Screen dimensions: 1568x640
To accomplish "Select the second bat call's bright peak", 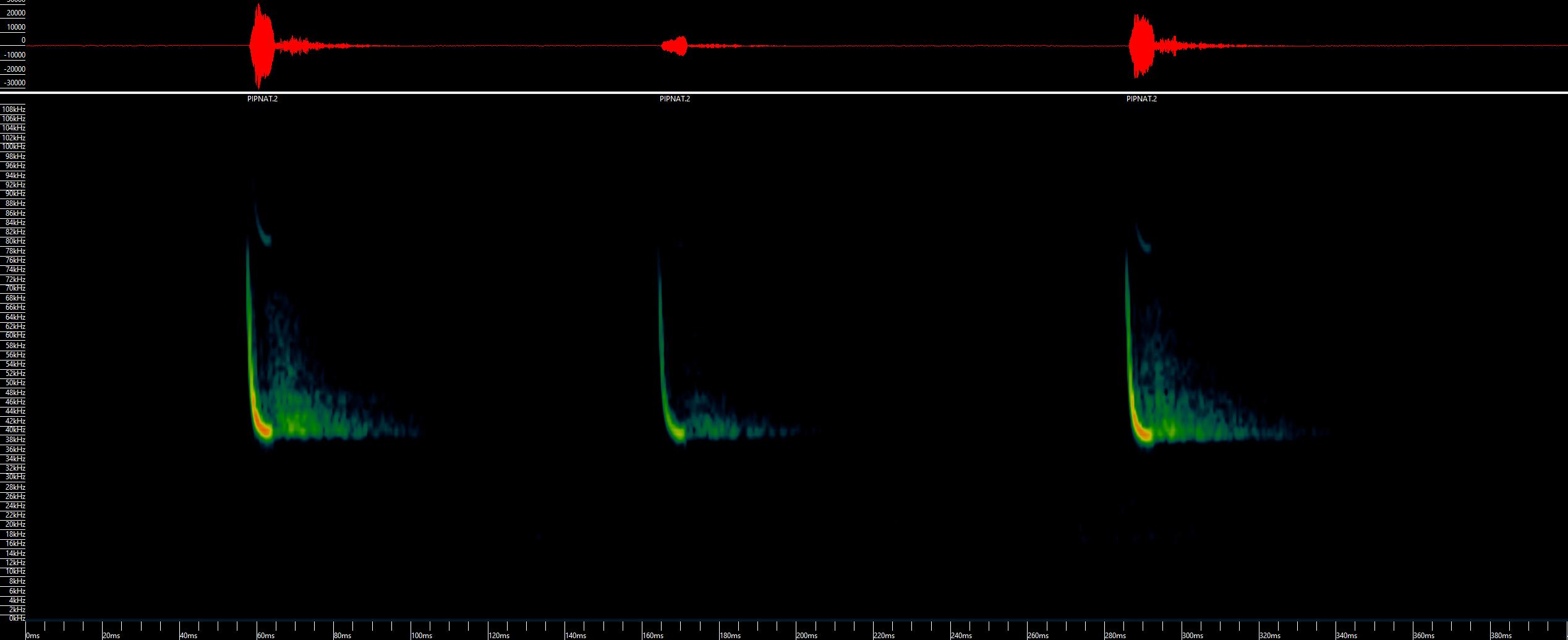I will 677,433.
